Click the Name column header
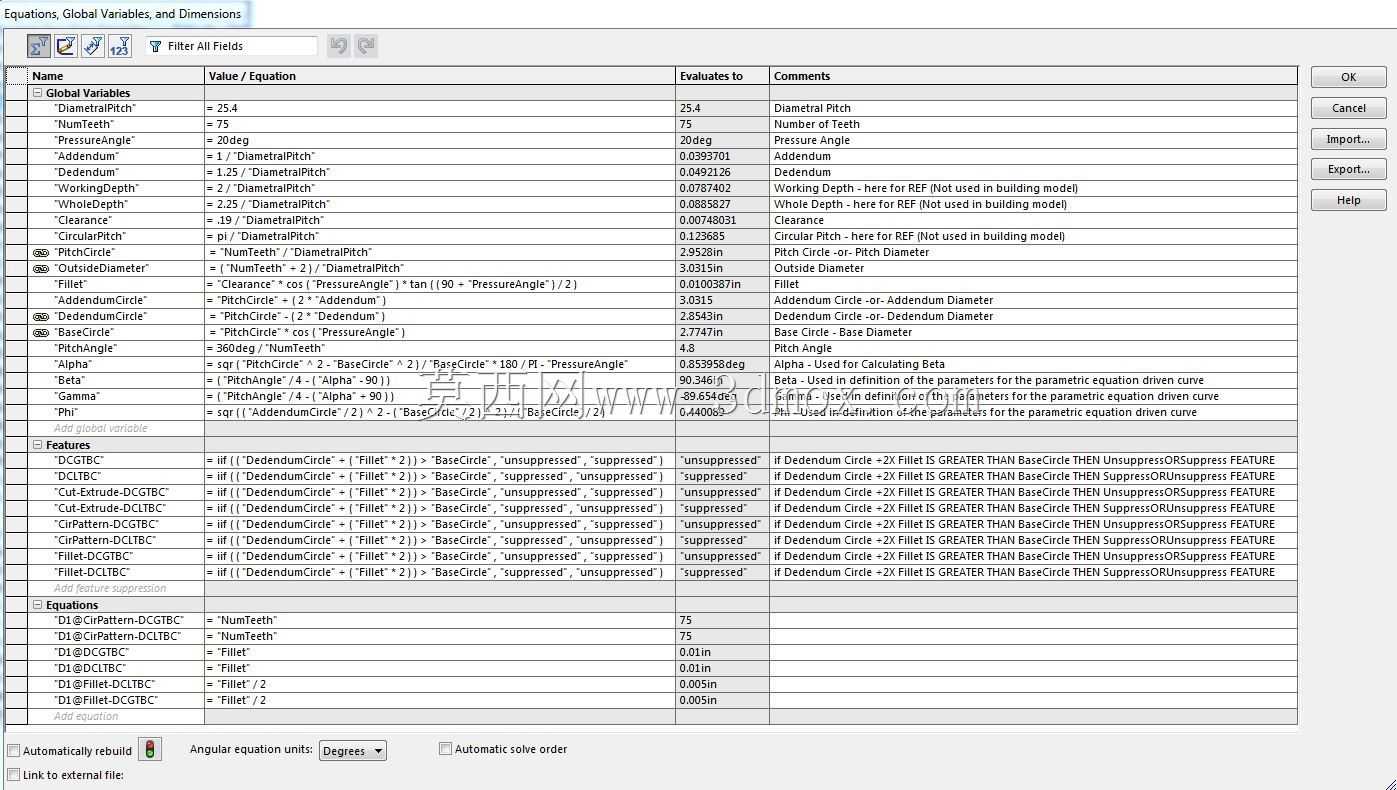Viewport: 1397px width, 790px height. tap(117, 76)
